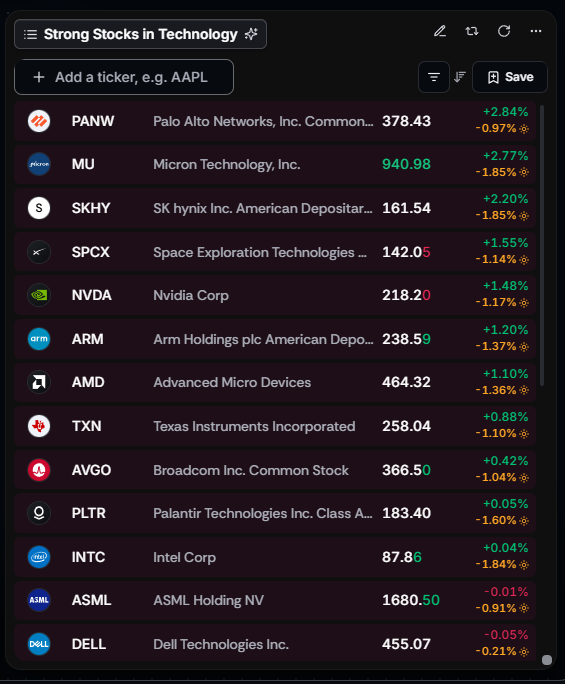The height and width of the screenshot is (684, 565).
Task: Select the PLTR ticker symbol
Action: point(89,513)
